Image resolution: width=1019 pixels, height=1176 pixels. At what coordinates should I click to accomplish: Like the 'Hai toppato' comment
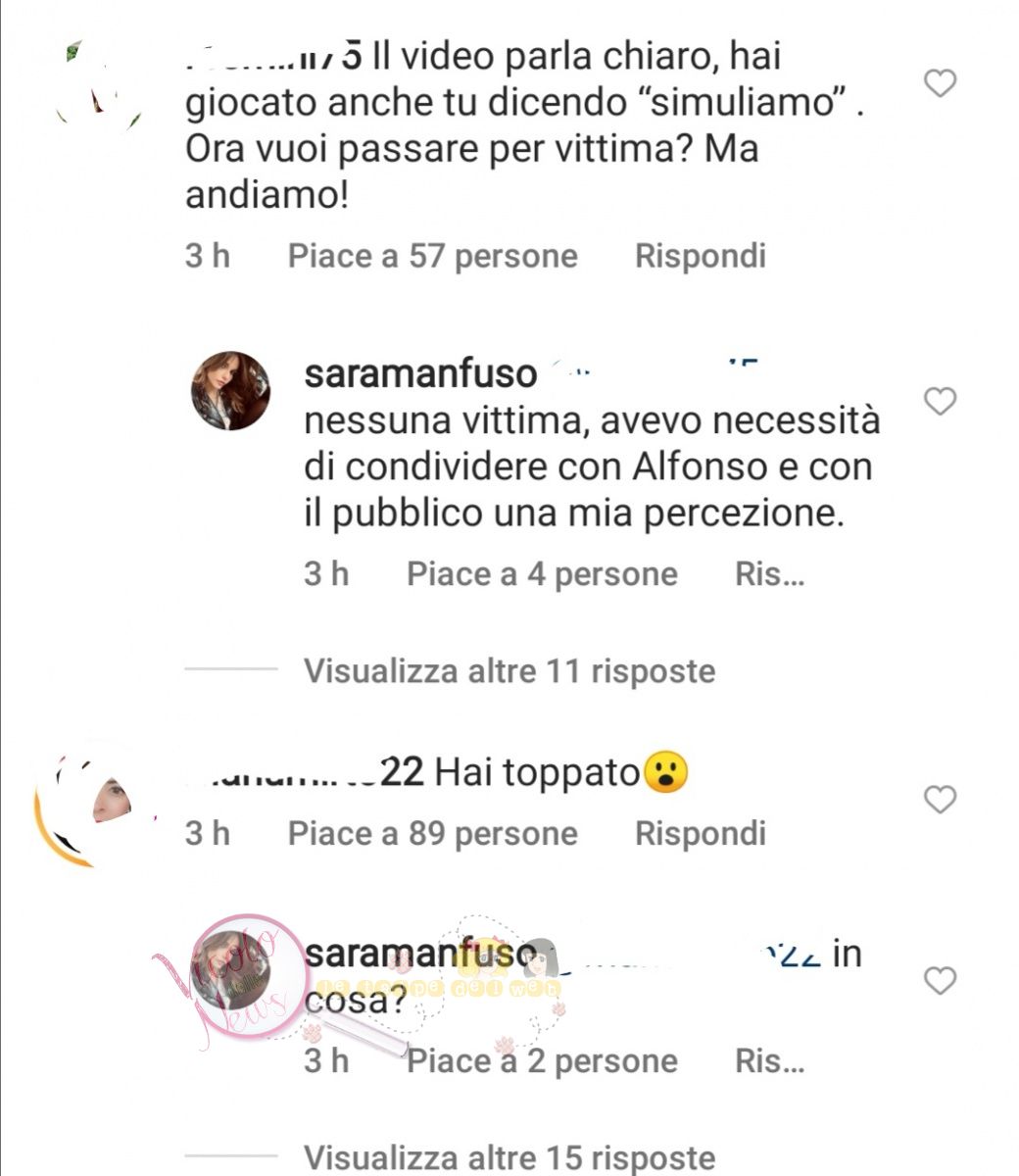coord(940,800)
